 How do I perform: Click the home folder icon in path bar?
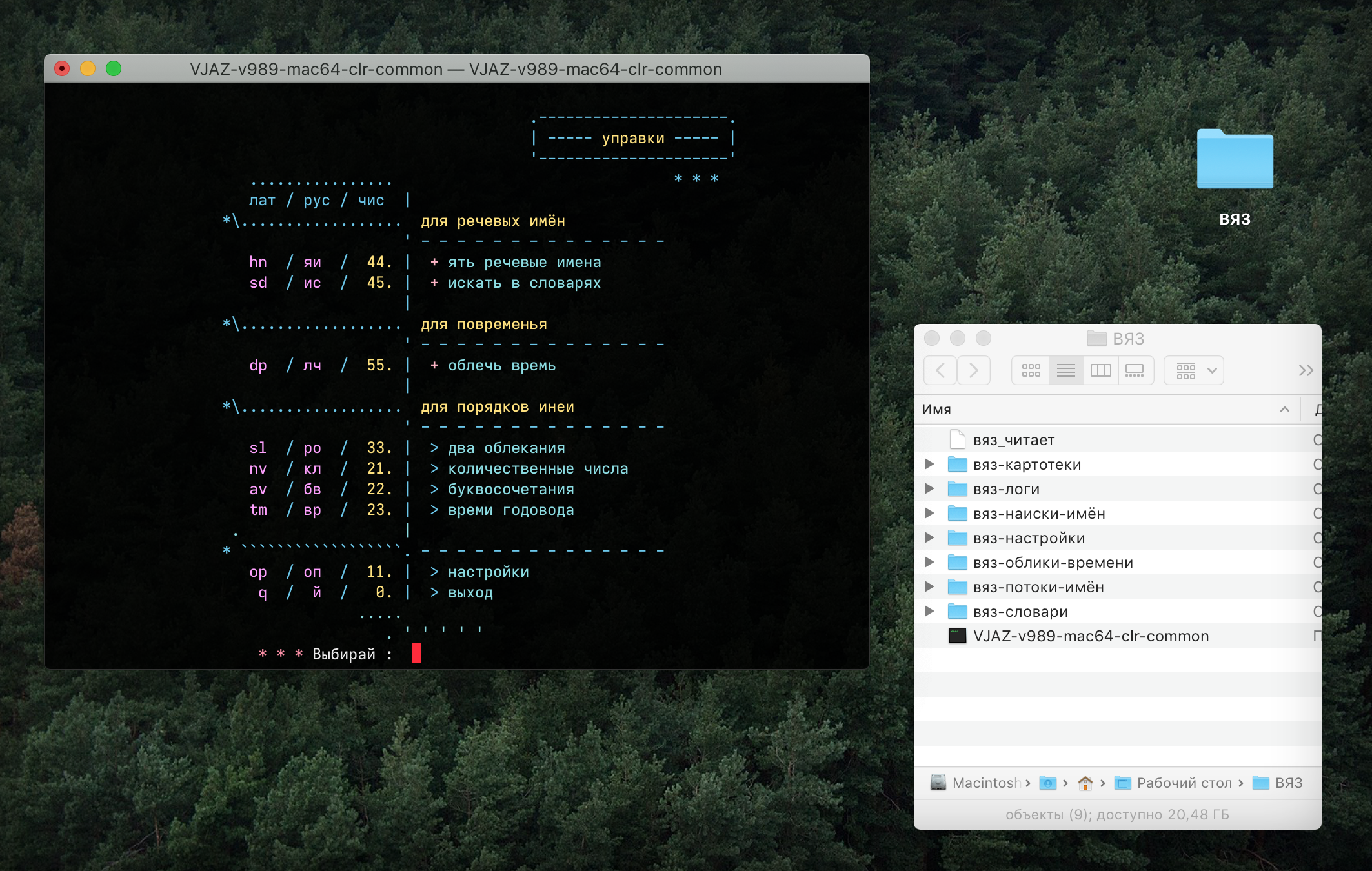click(x=1085, y=783)
